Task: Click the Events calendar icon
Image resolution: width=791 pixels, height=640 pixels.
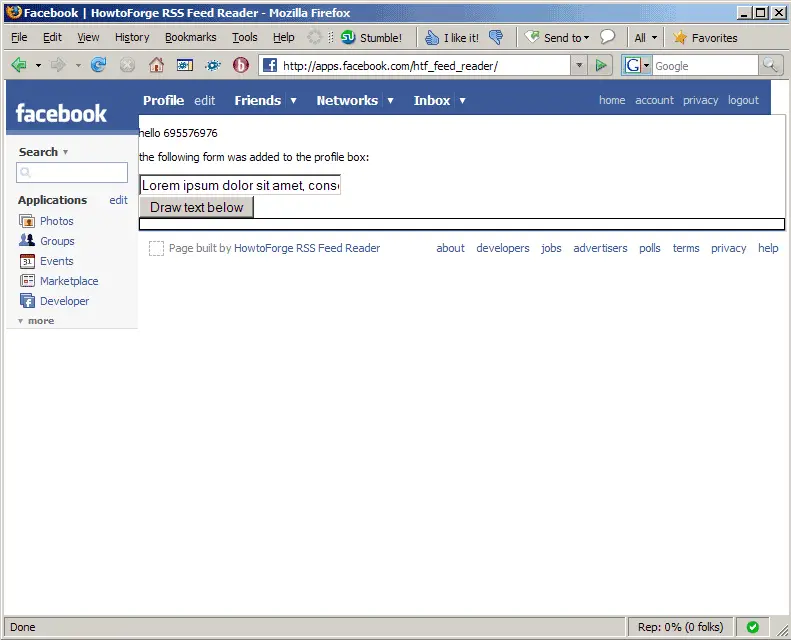Action: tap(27, 261)
